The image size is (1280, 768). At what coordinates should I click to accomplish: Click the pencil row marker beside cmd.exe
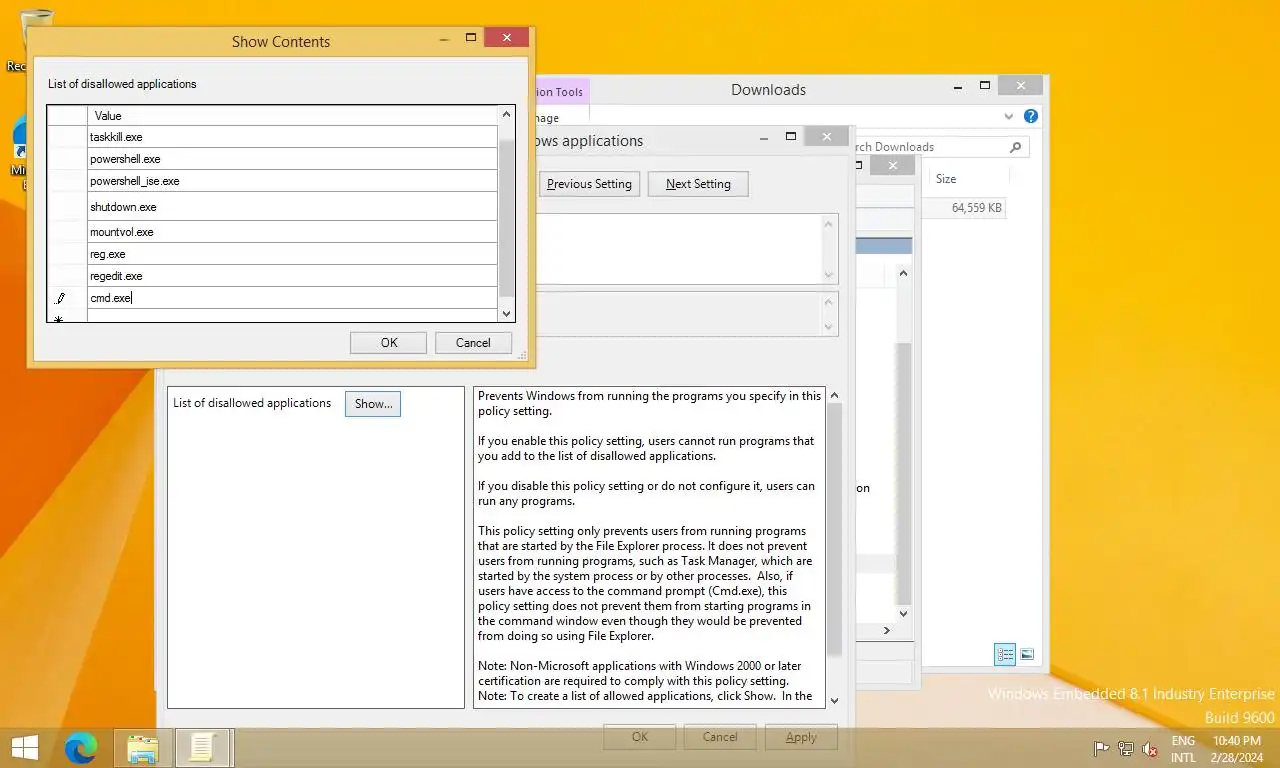click(x=60, y=298)
